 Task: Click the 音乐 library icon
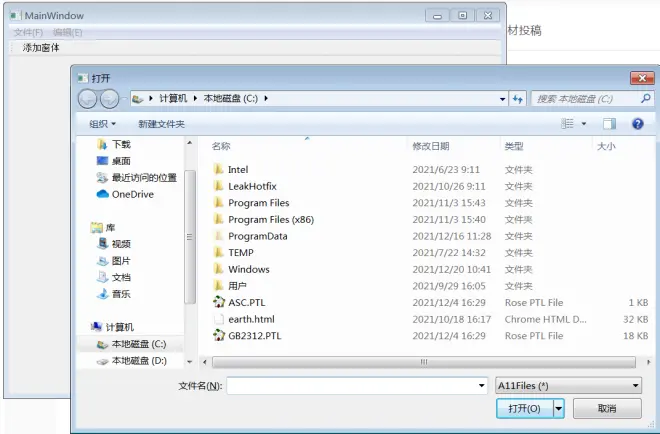point(103,294)
